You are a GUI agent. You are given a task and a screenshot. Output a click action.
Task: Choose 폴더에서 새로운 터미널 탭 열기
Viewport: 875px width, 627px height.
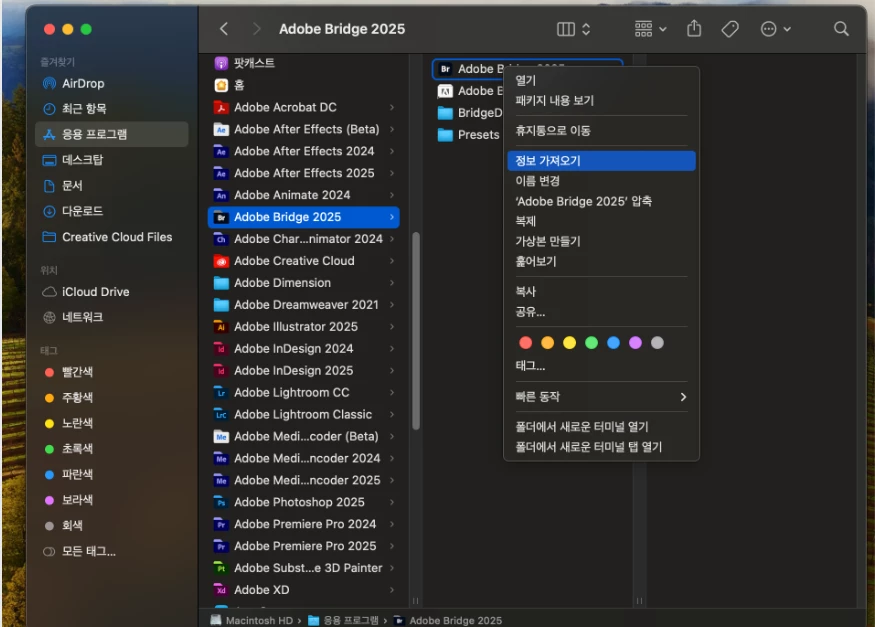coord(601,447)
